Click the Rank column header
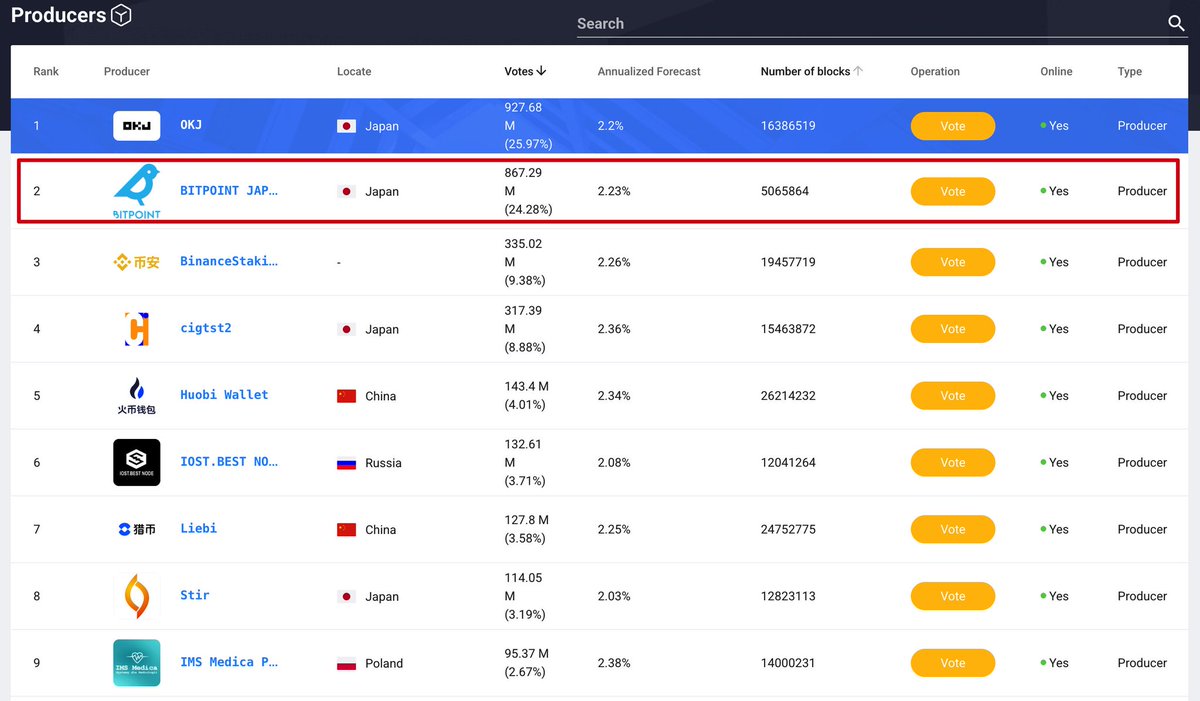The width and height of the screenshot is (1200, 701). (46, 72)
